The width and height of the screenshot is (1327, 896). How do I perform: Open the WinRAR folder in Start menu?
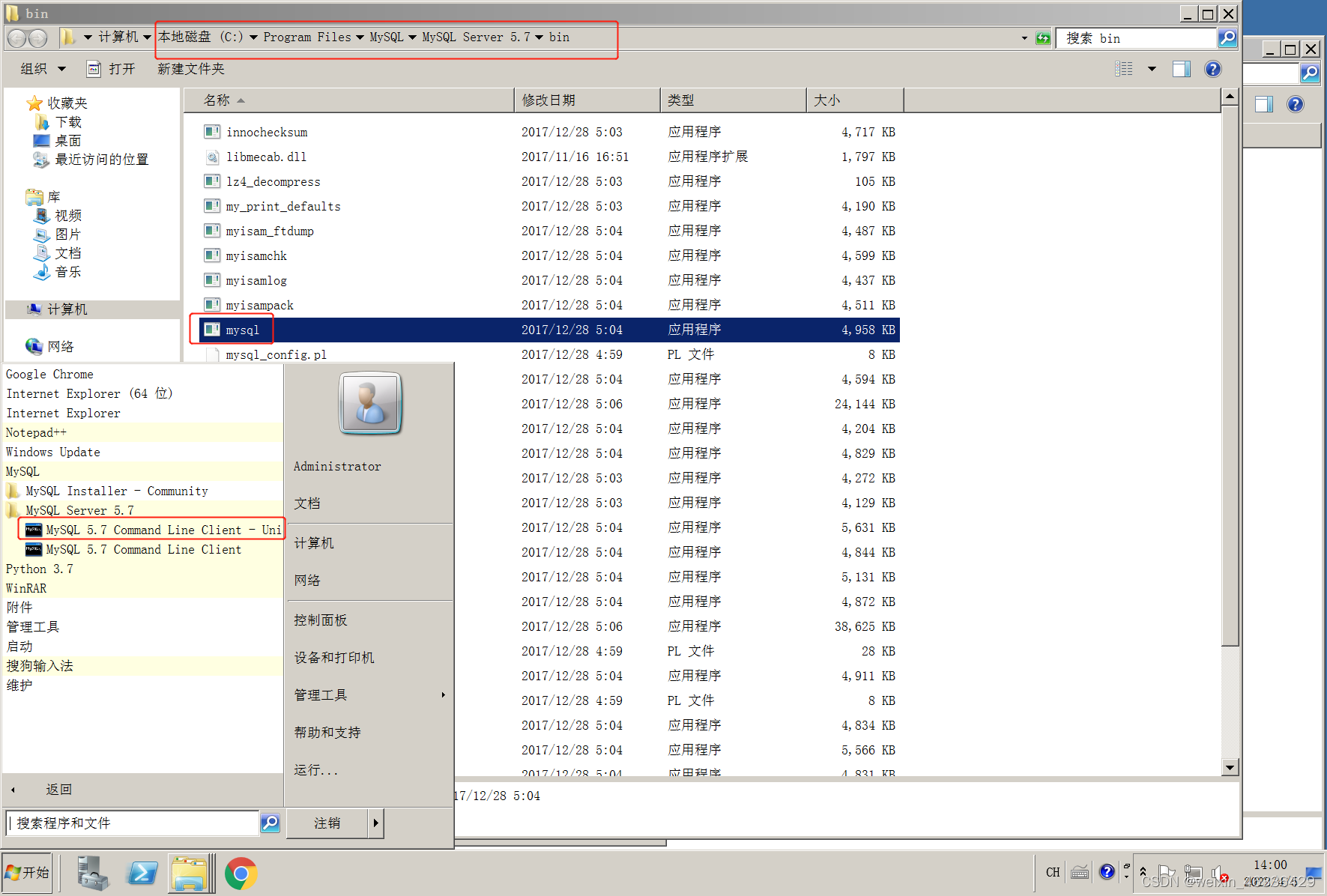pyautogui.click(x=142, y=588)
